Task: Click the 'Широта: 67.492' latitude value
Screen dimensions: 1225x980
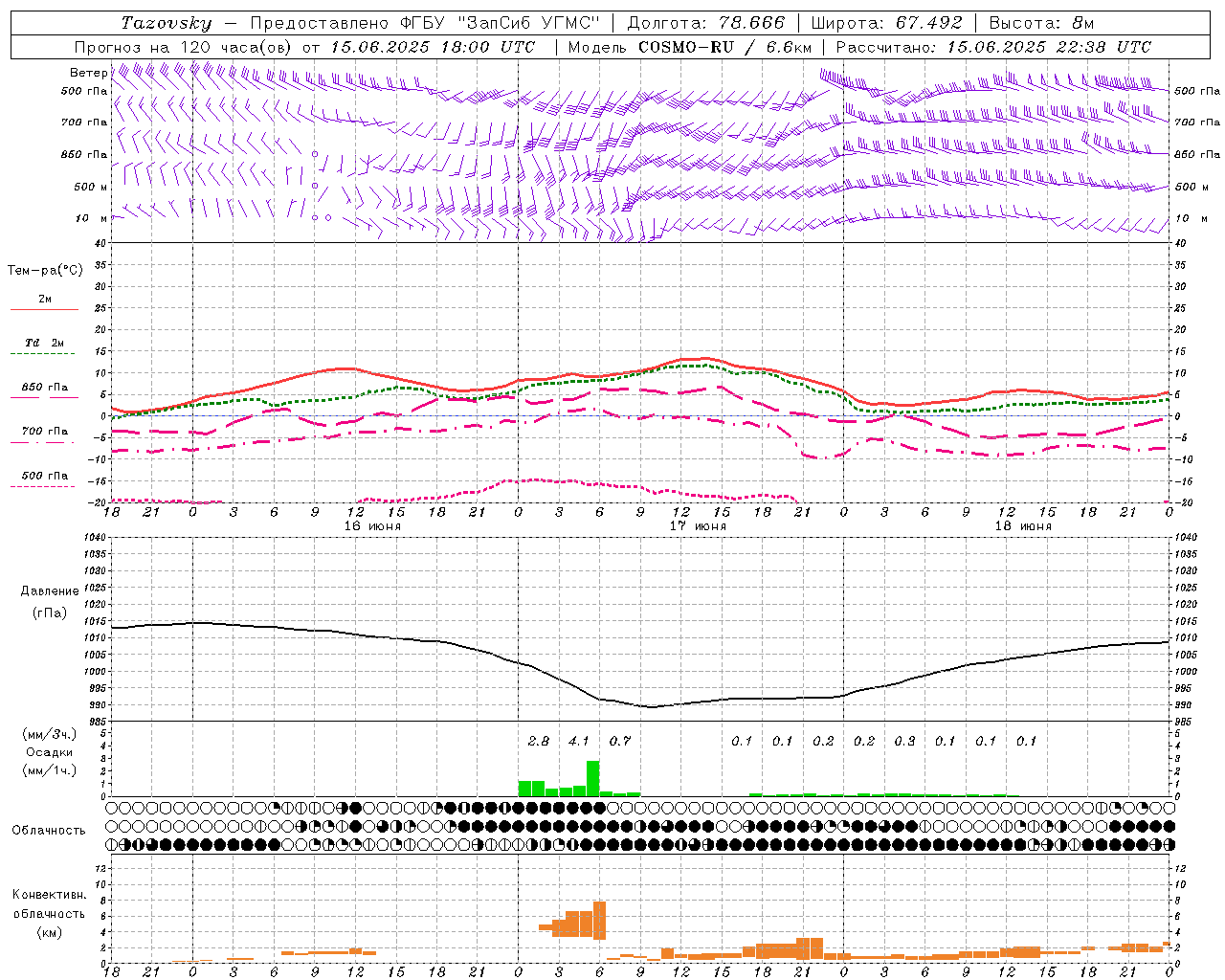Action: [886, 23]
